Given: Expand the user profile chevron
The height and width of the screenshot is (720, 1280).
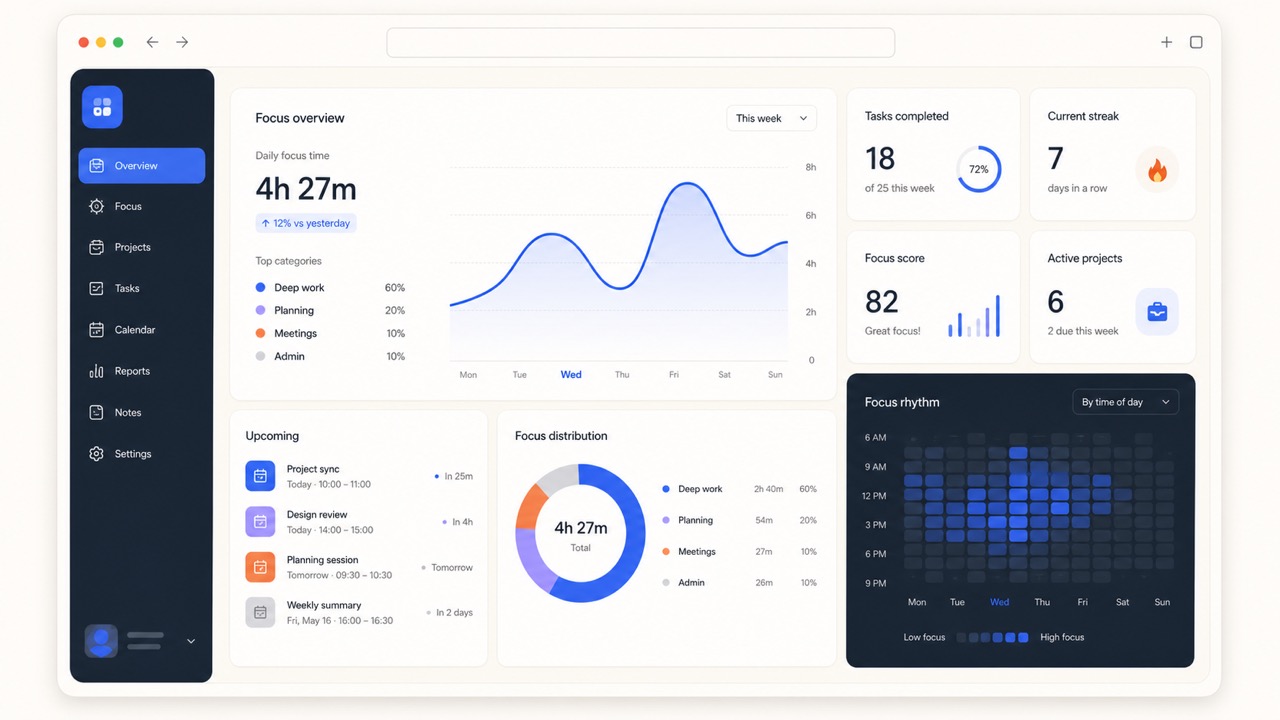Looking at the screenshot, I should pyautogui.click(x=191, y=641).
